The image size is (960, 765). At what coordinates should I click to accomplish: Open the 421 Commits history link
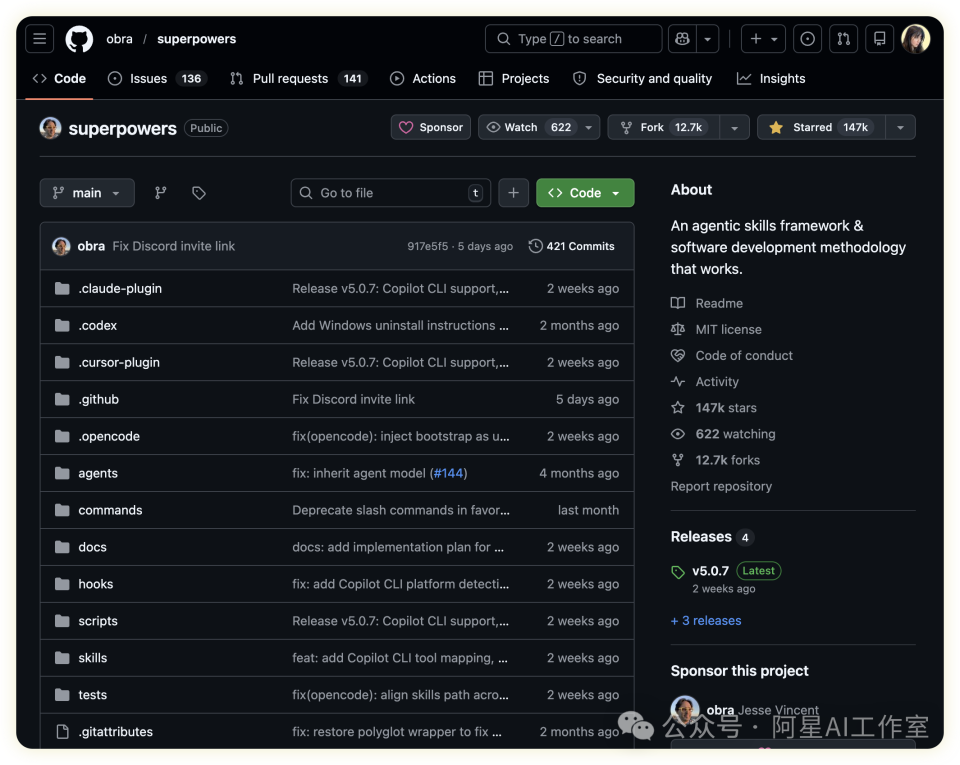coord(572,246)
